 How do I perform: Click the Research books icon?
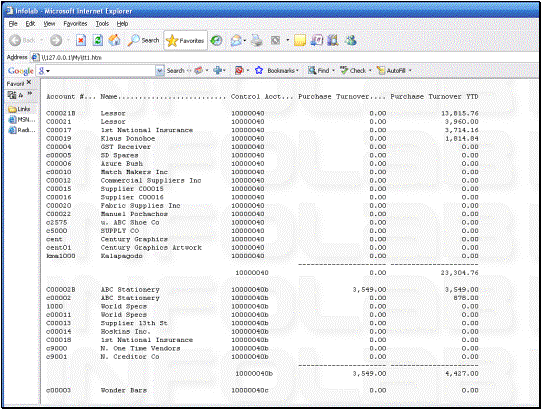click(x=333, y=41)
